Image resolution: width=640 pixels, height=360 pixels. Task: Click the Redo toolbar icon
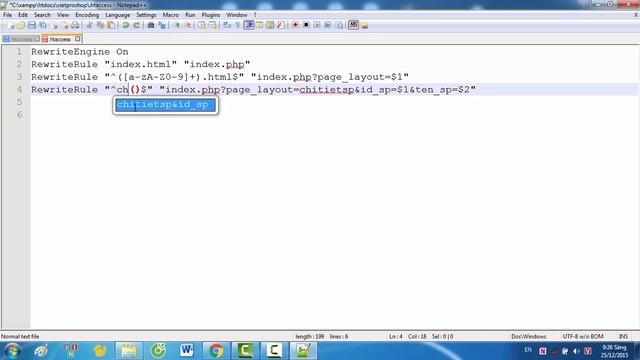(136, 25)
